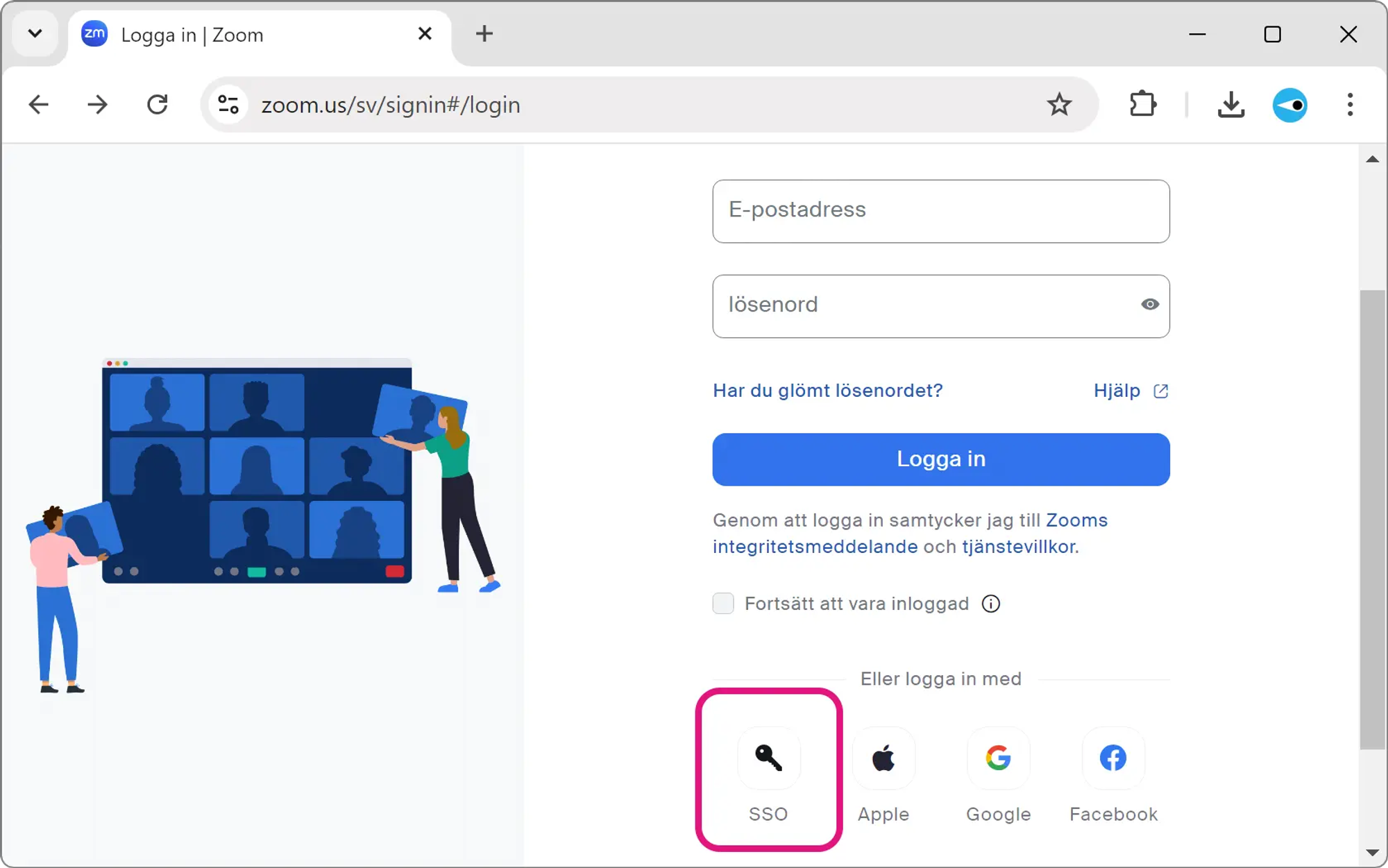The height and width of the screenshot is (868, 1388).
Task: Open the browser three-dot menu
Action: (1350, 105)
